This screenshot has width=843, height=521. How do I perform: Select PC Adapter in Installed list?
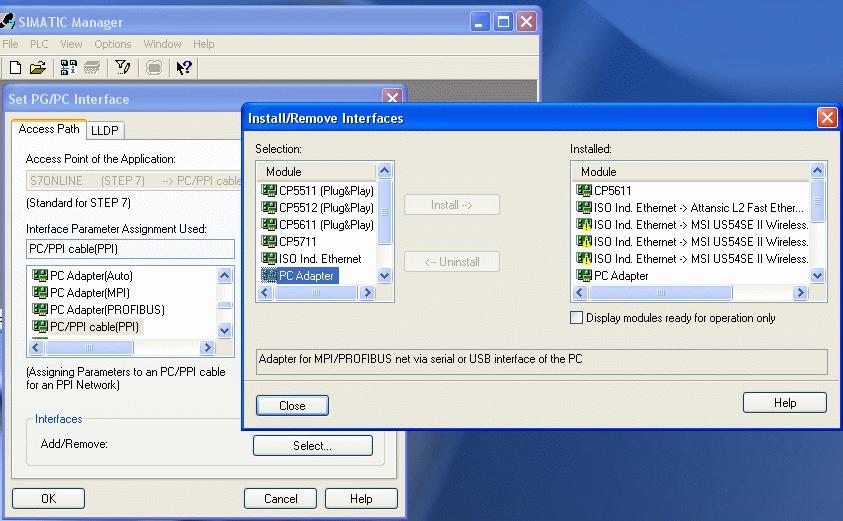(x=612, y=276)
